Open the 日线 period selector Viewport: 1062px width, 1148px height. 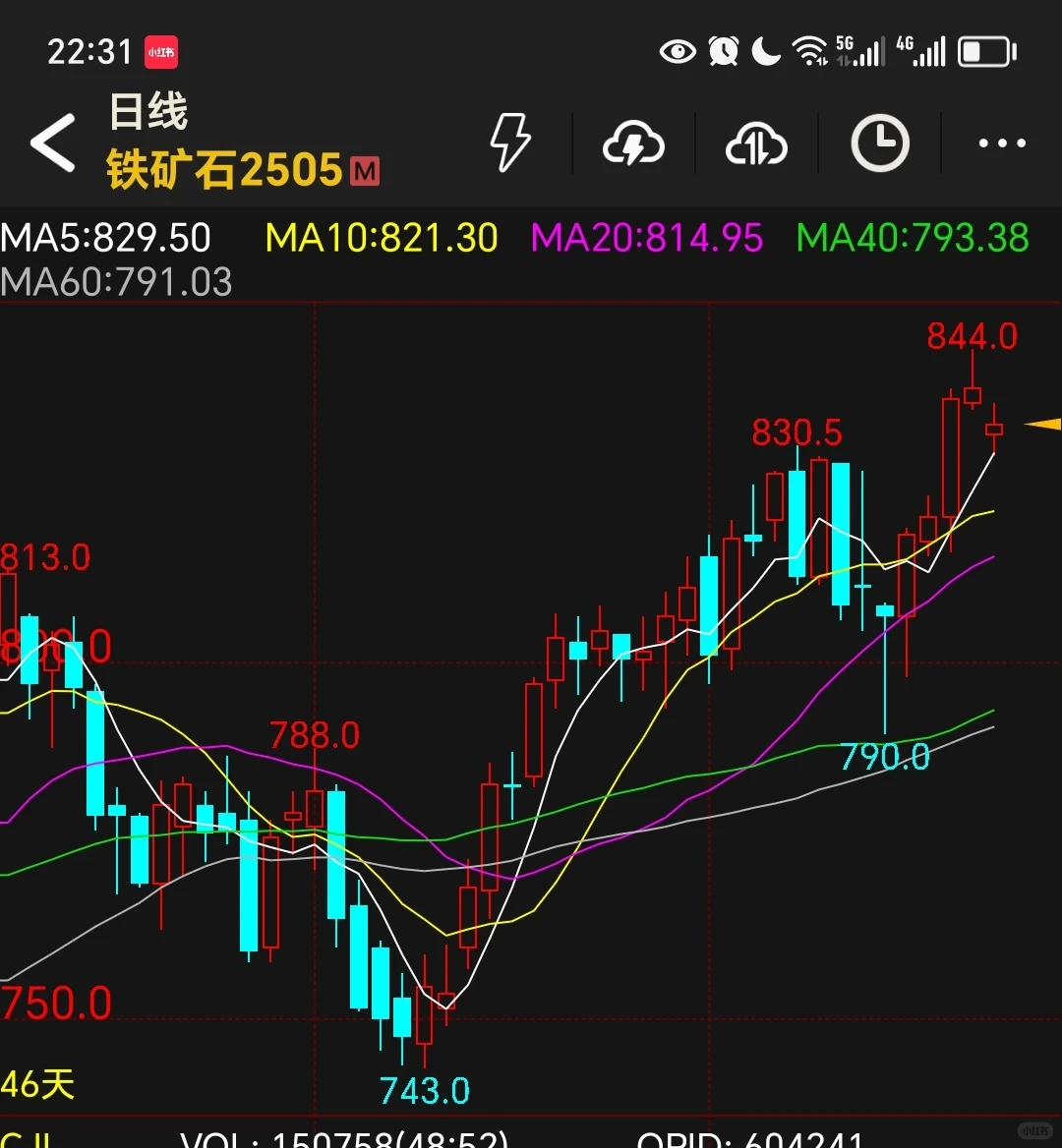click(x=148, y=111)
